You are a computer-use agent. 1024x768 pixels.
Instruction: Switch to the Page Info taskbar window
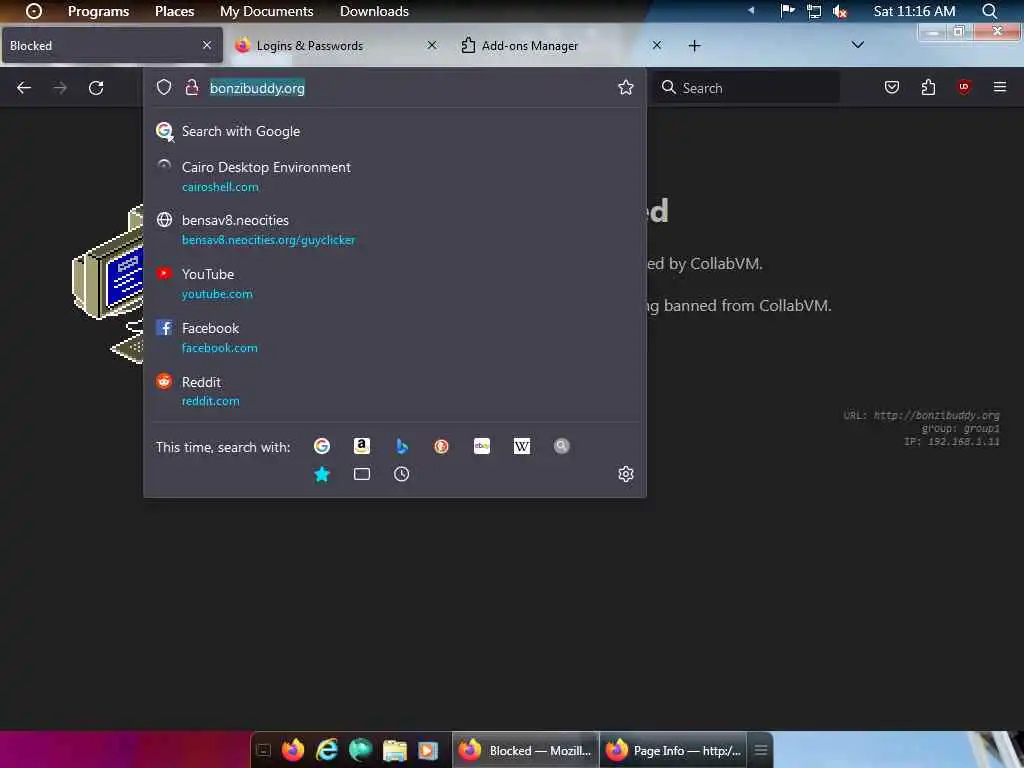[673, 750]
